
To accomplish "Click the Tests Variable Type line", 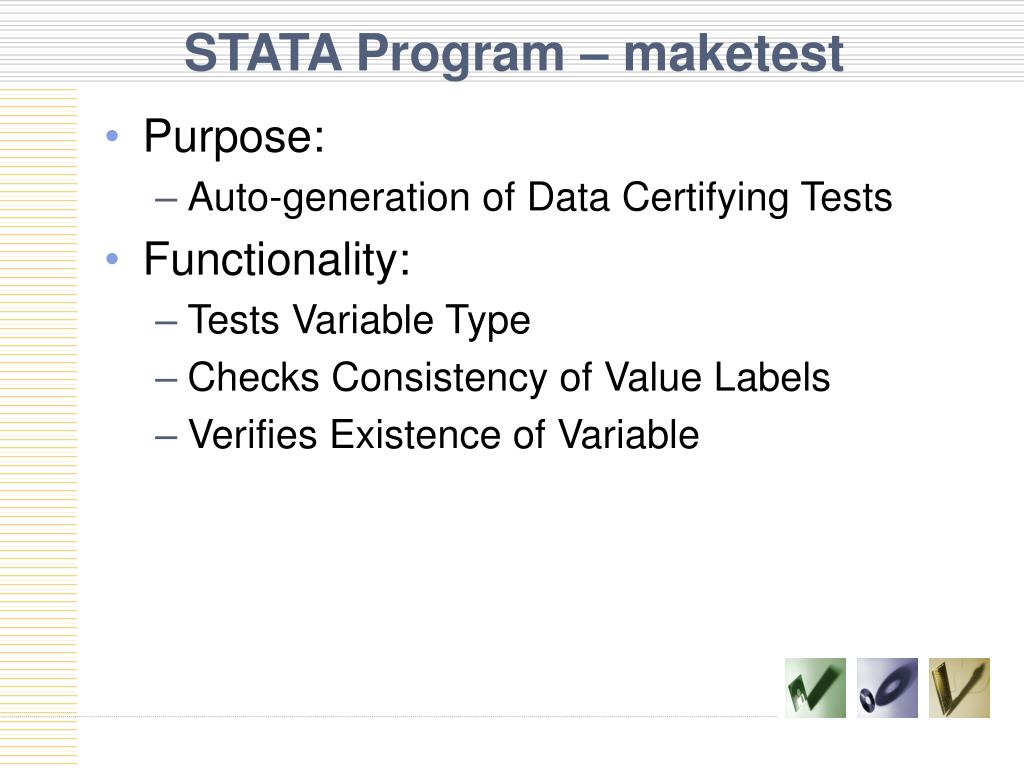I will (359, 320).
